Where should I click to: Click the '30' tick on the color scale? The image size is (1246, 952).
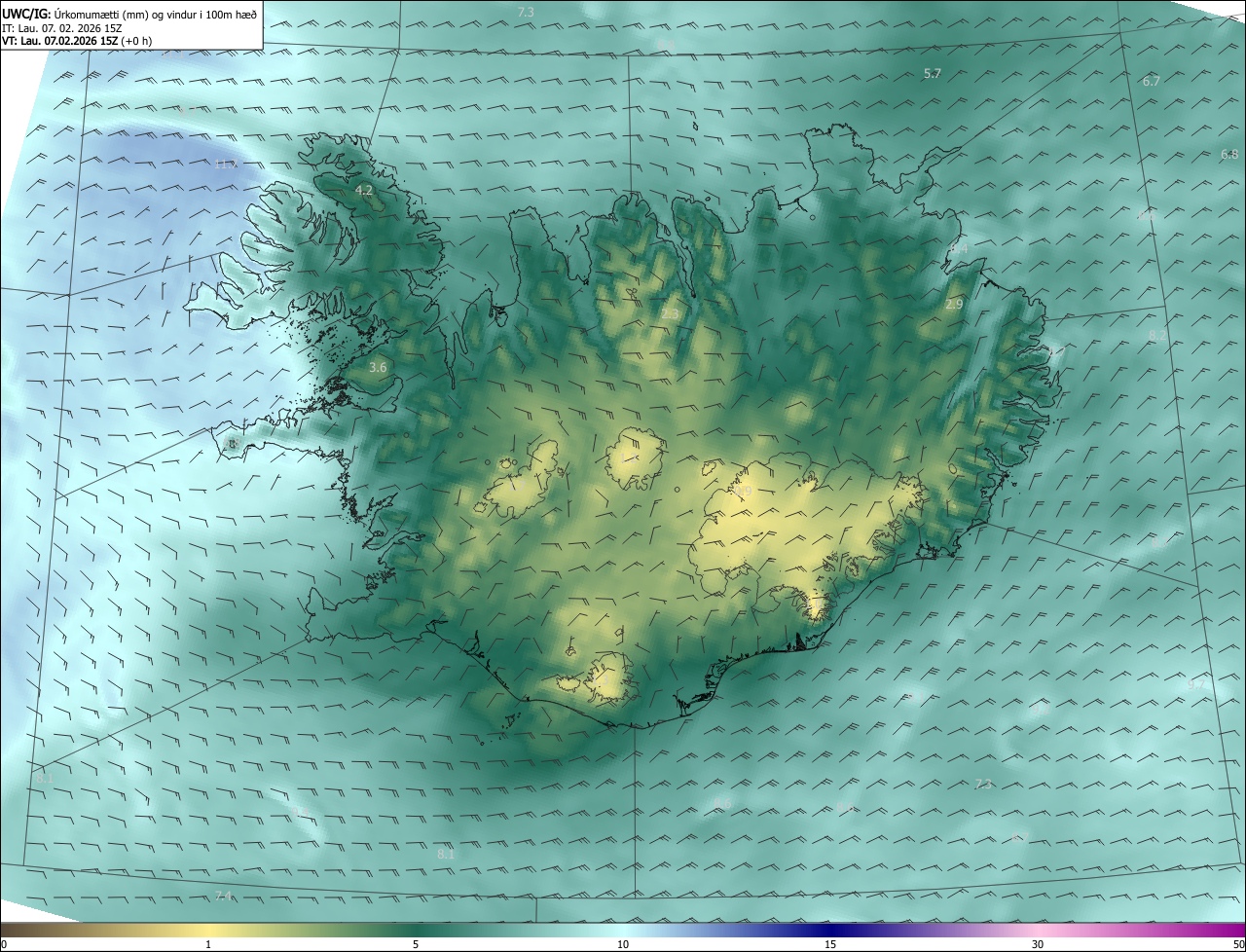click(x=1038, y=945)
